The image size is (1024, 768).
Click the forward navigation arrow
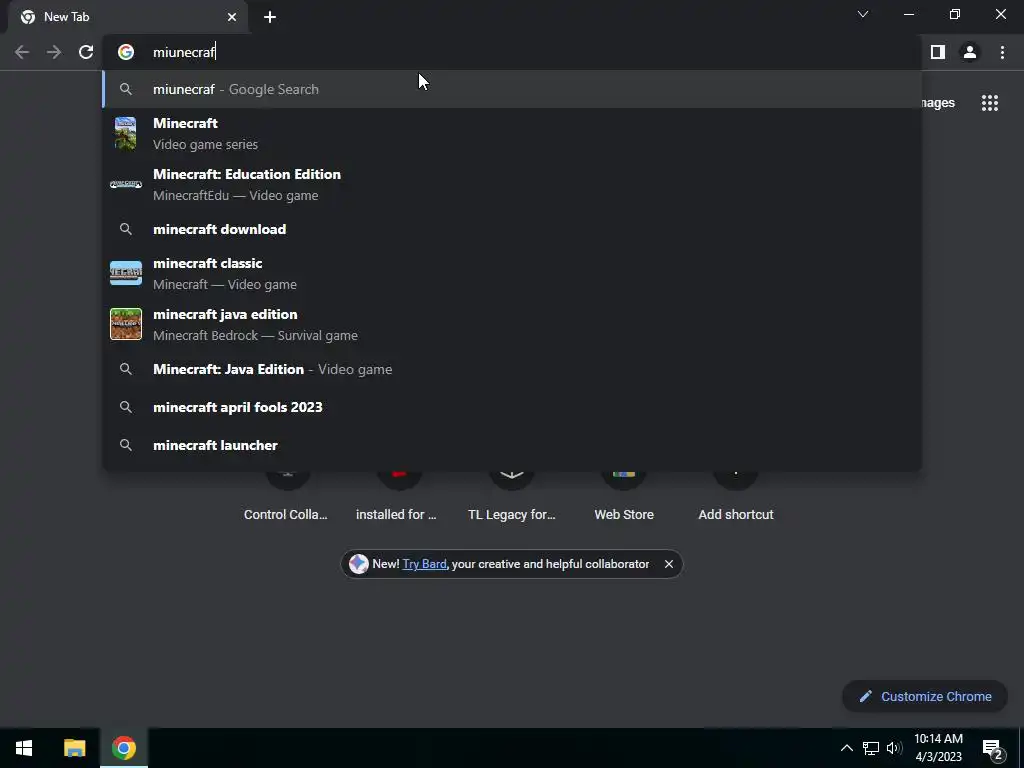(54, 52)
